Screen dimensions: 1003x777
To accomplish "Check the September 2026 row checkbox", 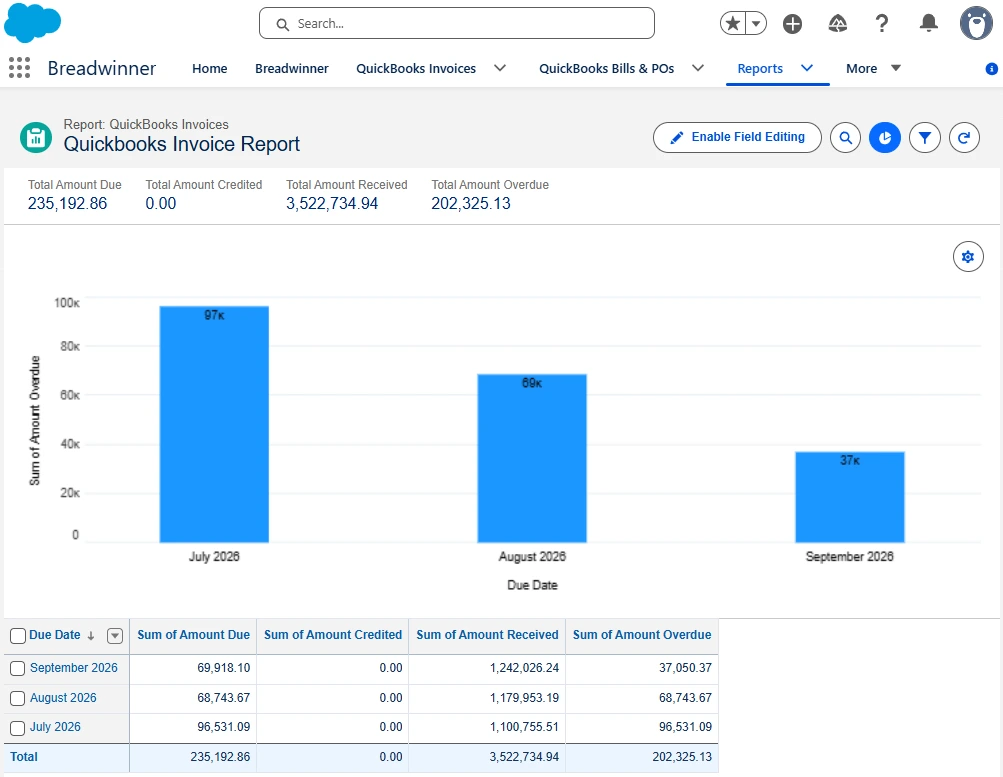I will coord(18,668).
